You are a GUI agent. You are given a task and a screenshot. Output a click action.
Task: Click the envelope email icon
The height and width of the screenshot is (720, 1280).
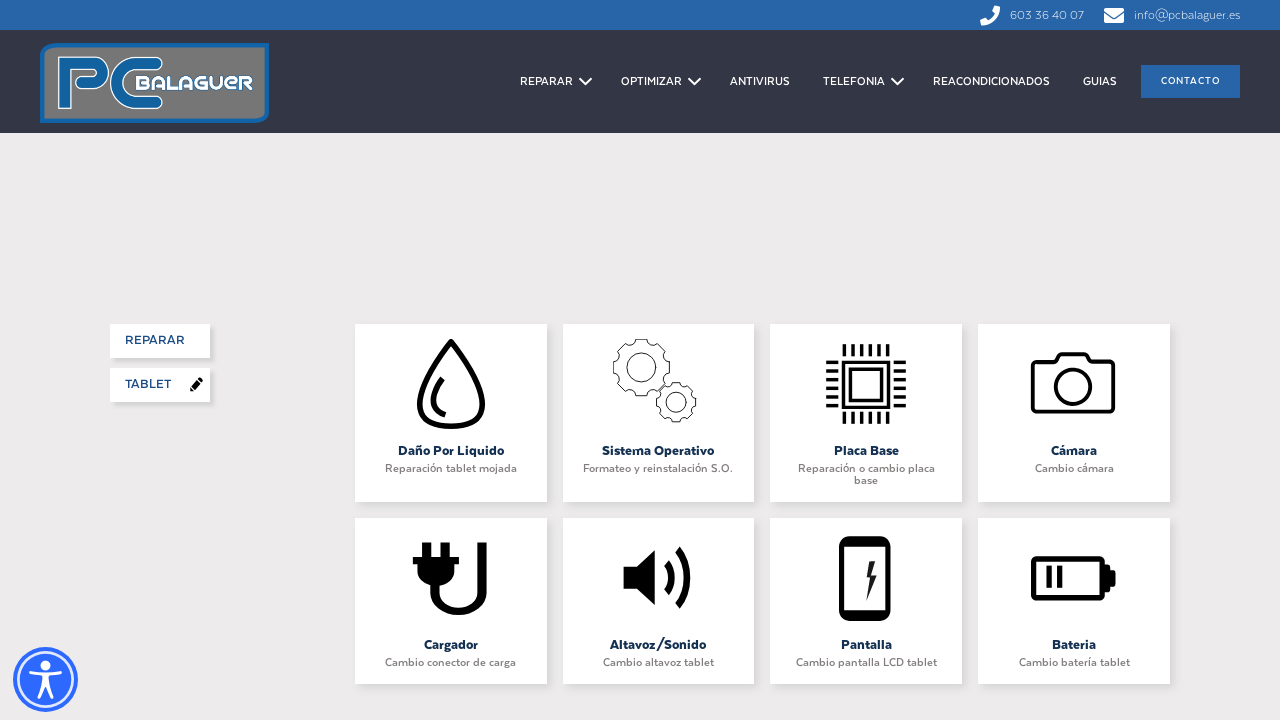(x=1114, y=15)
